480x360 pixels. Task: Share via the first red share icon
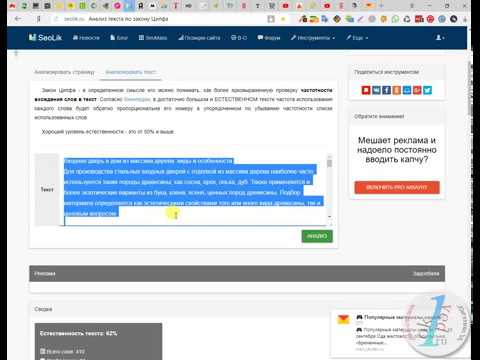point(366,90)
